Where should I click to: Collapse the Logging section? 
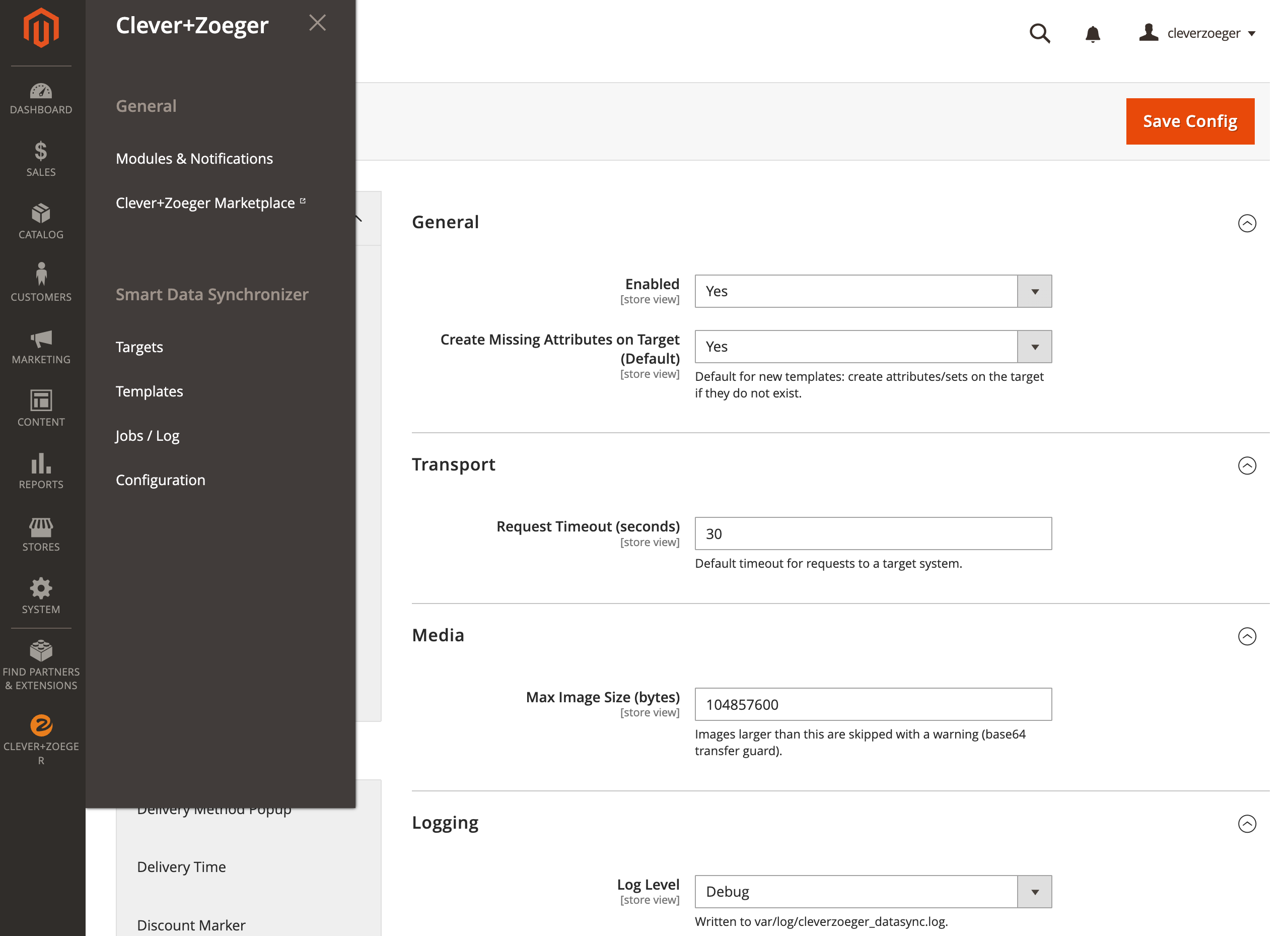pos(1247,824)
